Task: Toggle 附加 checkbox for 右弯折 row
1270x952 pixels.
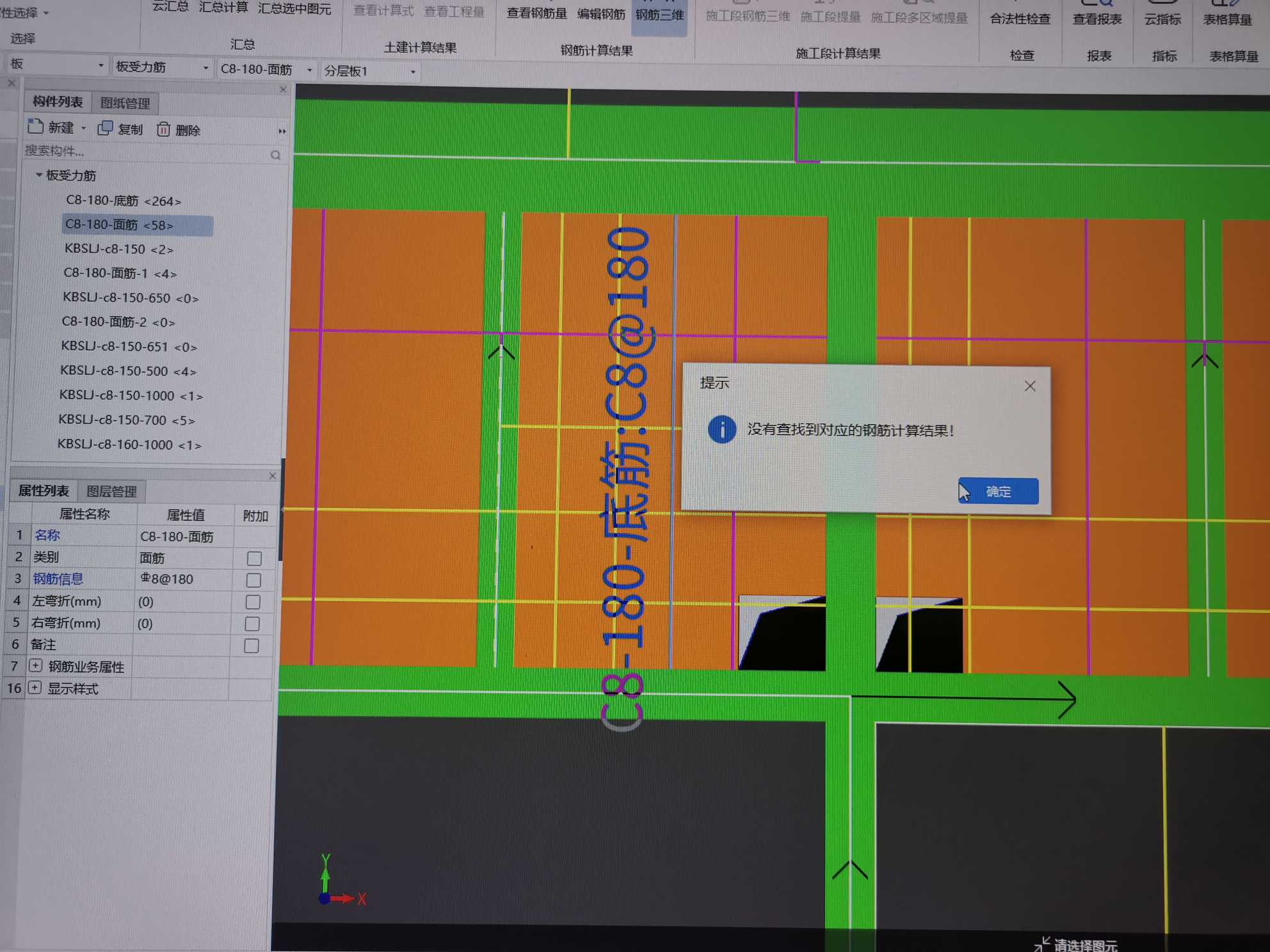Action: tap(252, 624)
